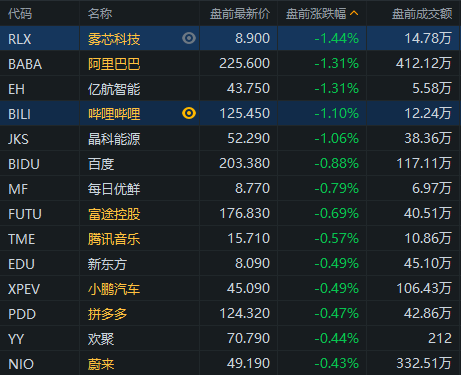
Task: Sort by 盘前成交额 column header
Action: (422, 14)
